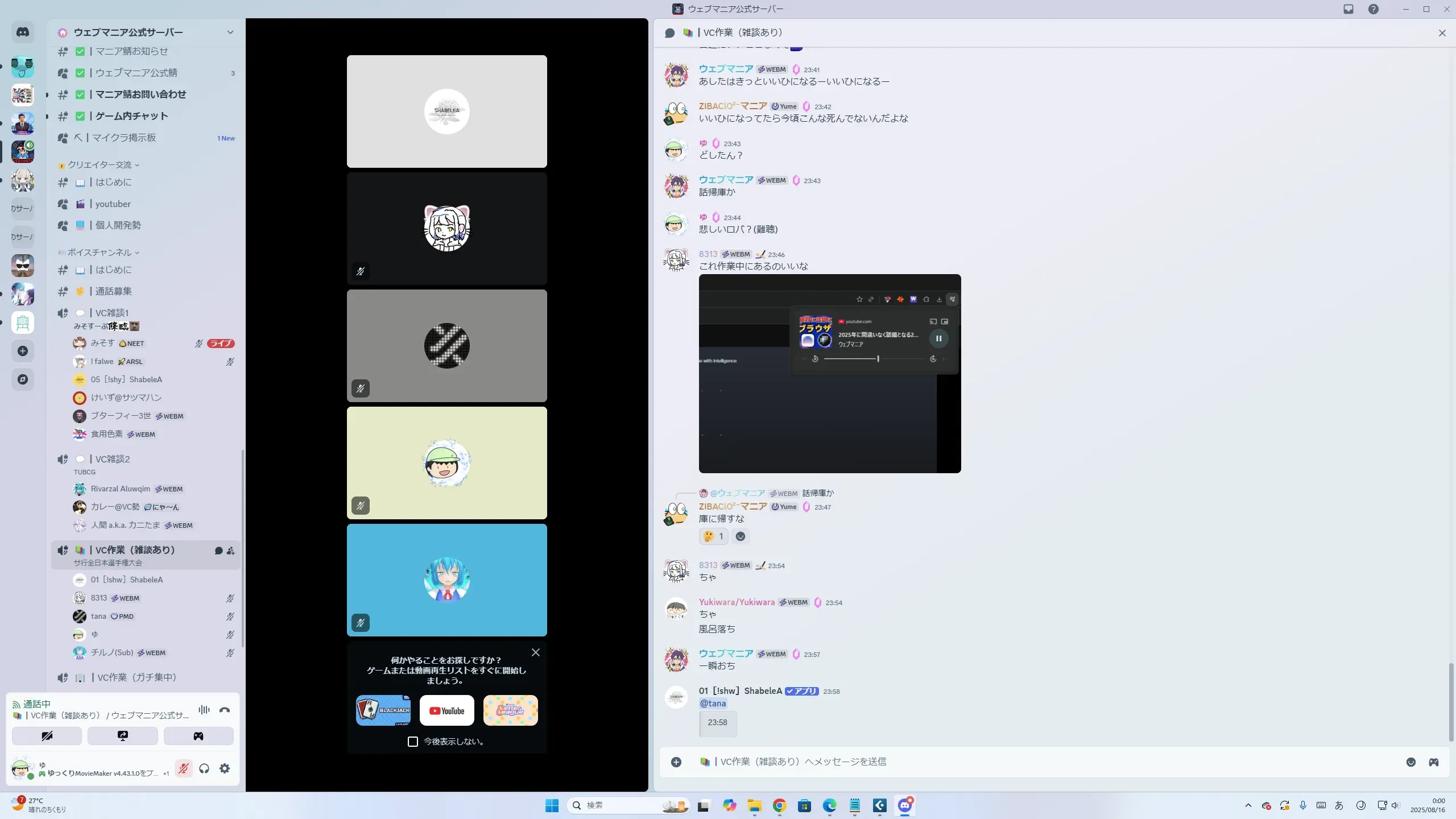Viewport: 1456px width, 819px height.
Task: Turn on camera in voice panel
Action: (x=47, y=736)
